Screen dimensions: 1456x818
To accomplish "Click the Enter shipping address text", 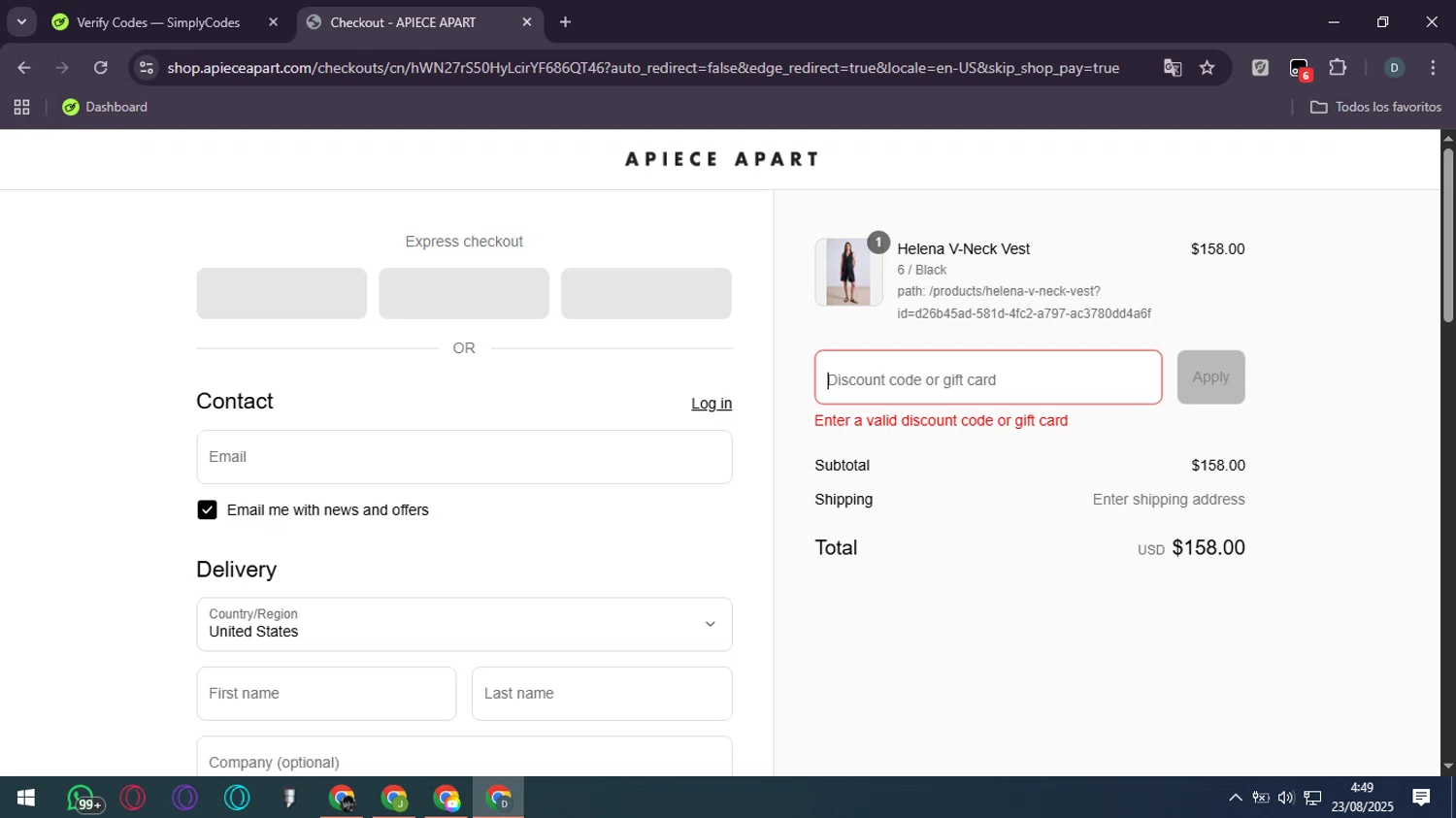I will (x=1169, y=500).
